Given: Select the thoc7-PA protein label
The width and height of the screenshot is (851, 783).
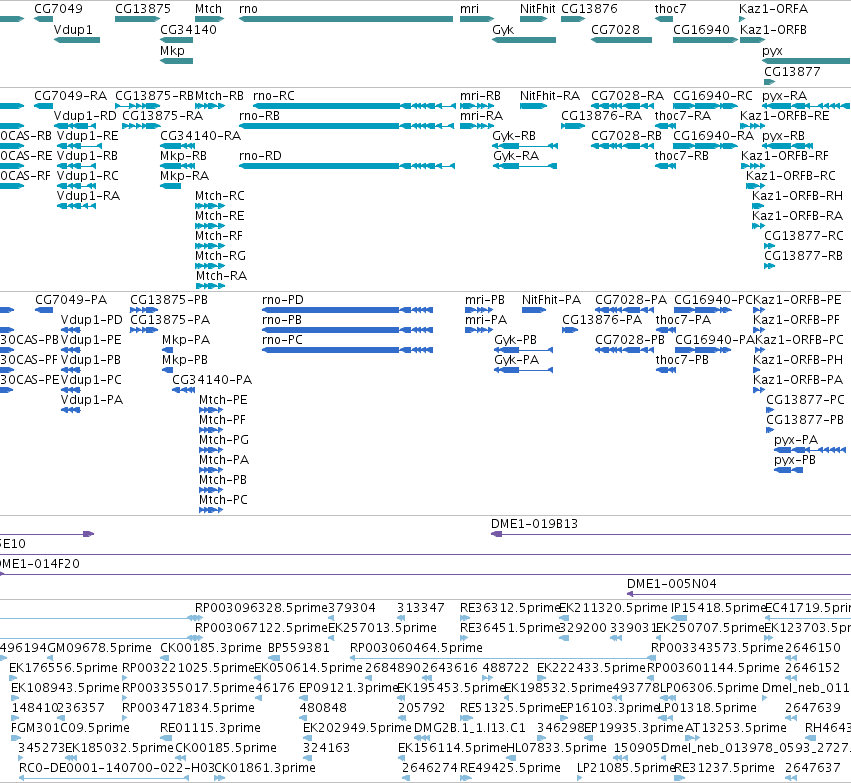Looking at the screenshot, I should click(683, 320).
